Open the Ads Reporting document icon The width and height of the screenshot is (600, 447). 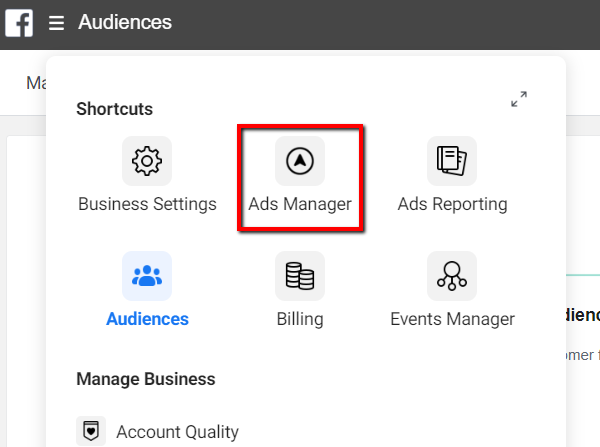(452, 161)
